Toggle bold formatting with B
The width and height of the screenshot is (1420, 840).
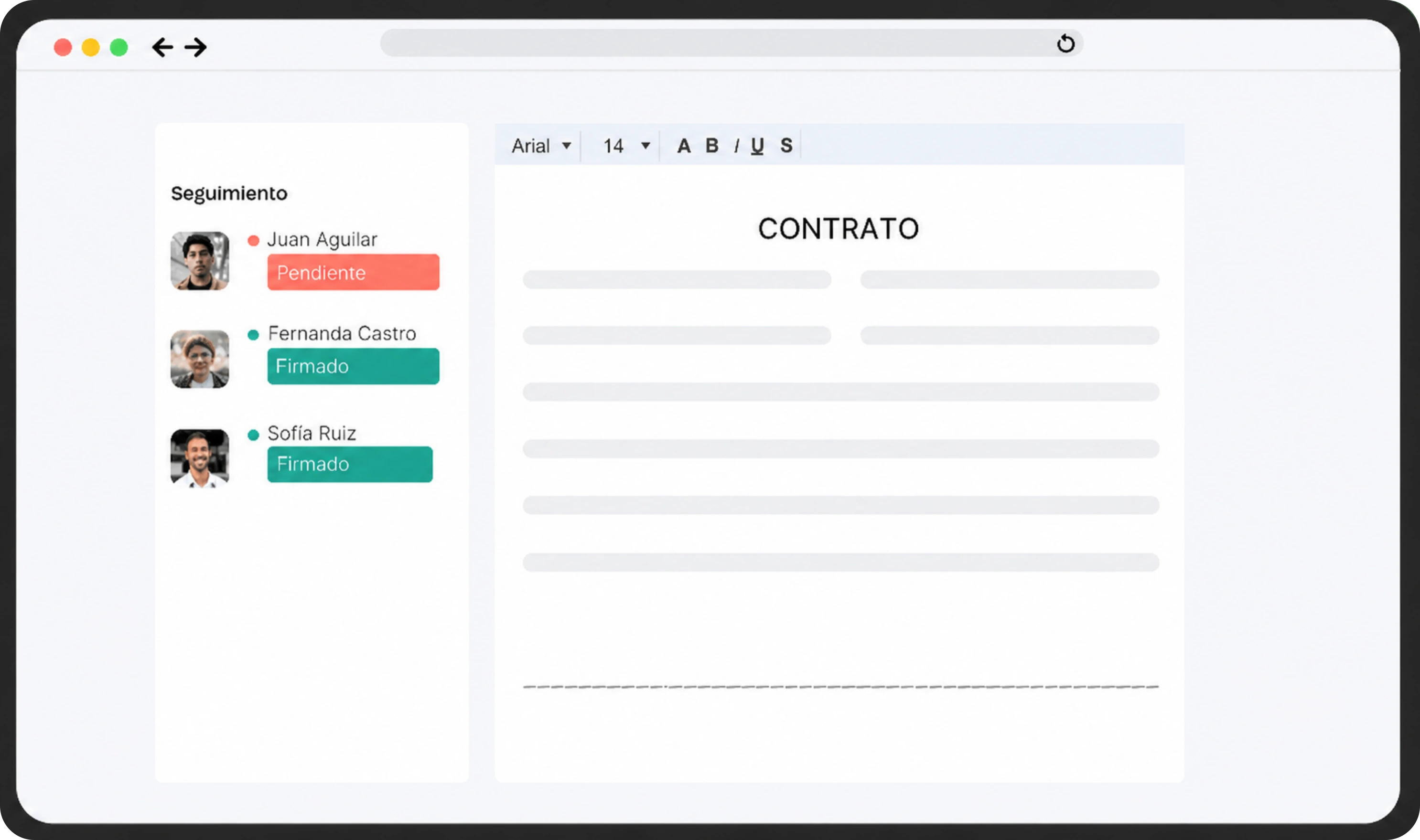coord(712,146)
